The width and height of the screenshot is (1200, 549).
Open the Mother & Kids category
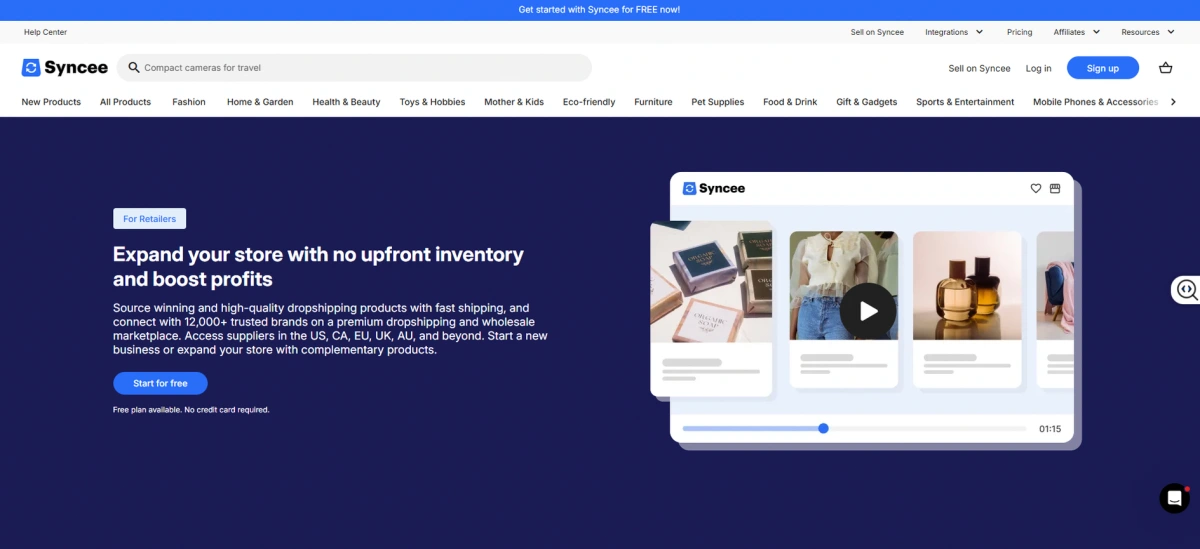coord(514,102)
